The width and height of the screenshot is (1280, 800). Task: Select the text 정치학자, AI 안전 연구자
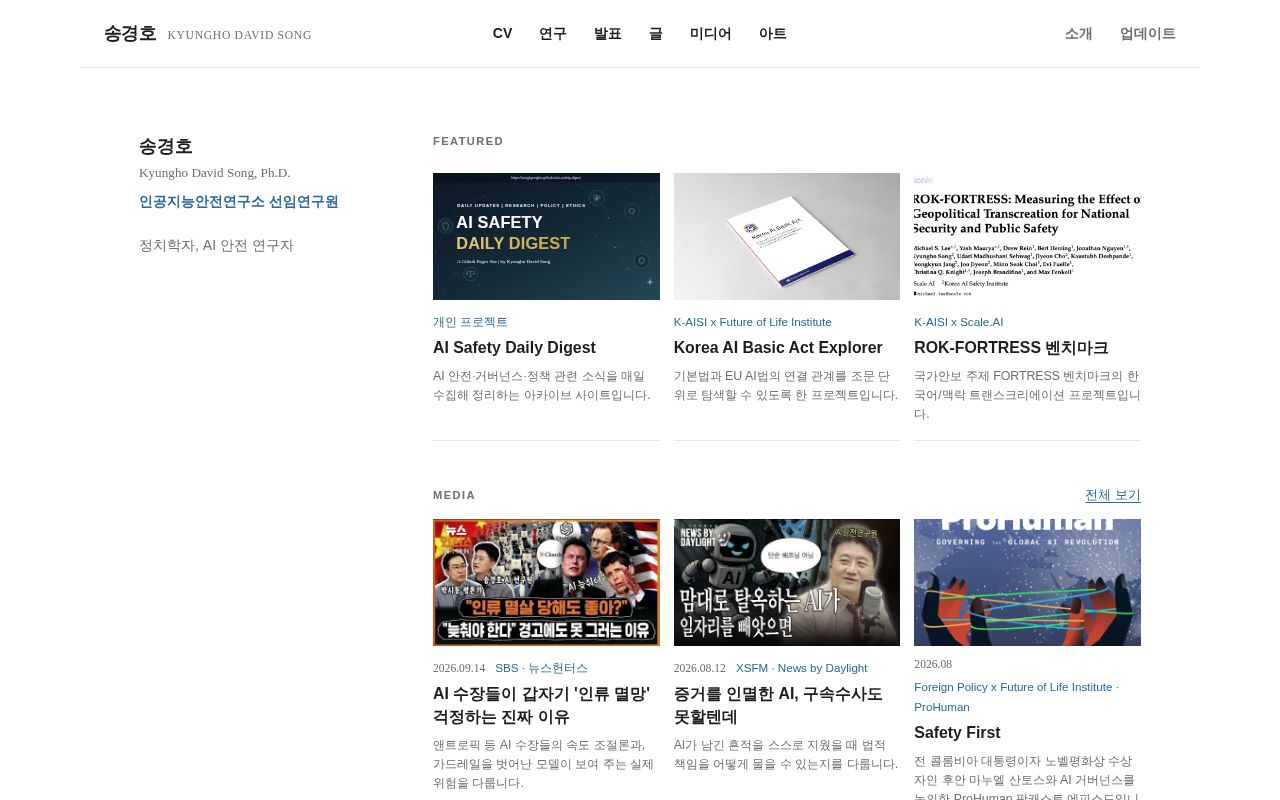tap(216, 246)
